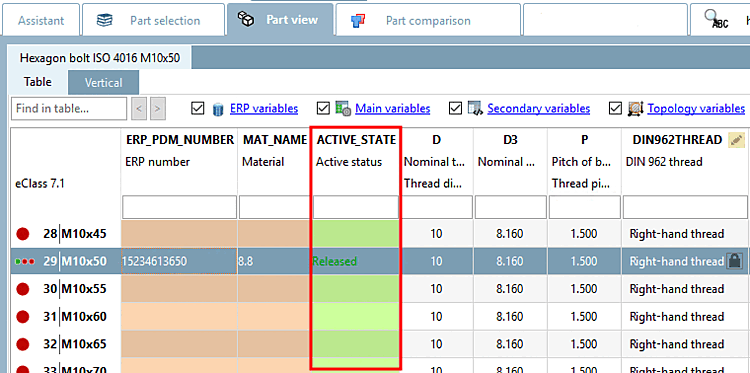Screen dimensions: 750x373
Task: Click the red status dot for row M10x45
Action: pos(22,234)
